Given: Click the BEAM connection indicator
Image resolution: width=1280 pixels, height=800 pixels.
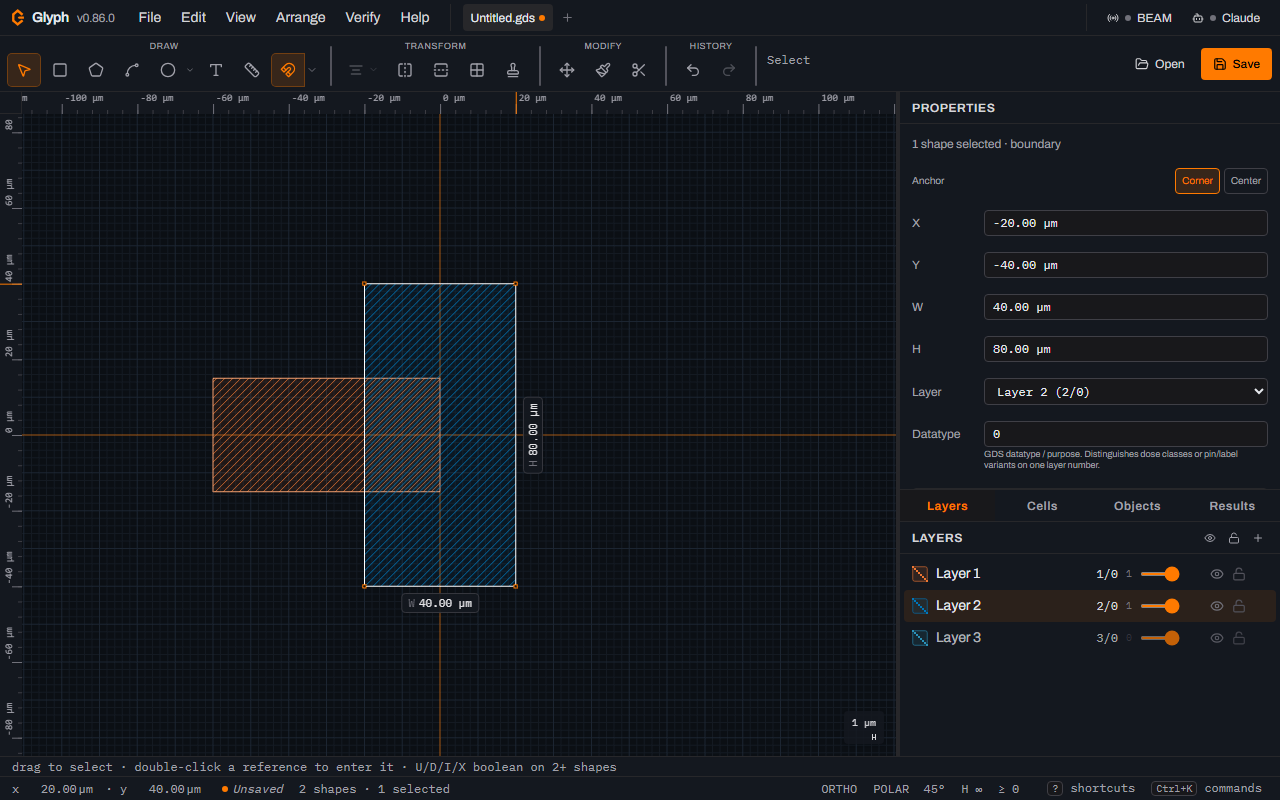Looking at the screenshot, I should coord(1139,18).
